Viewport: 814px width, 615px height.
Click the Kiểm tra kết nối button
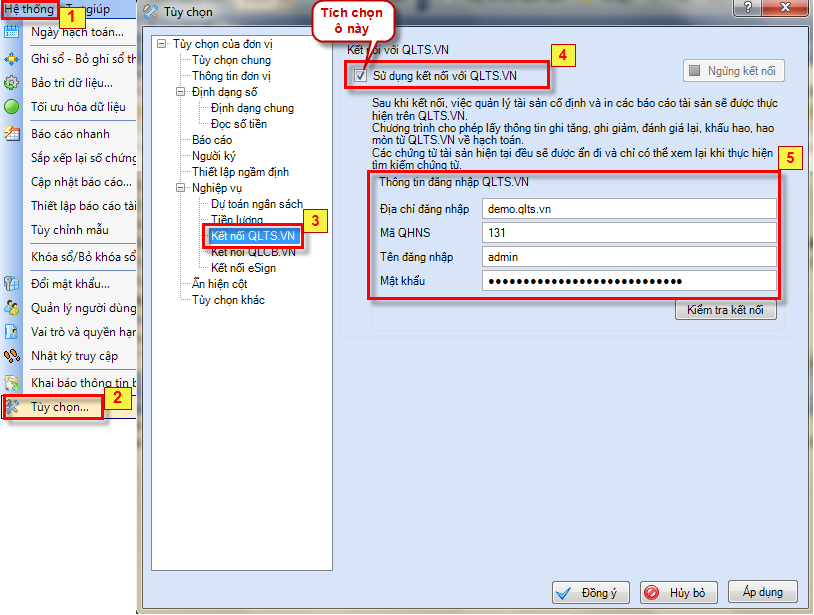pos(726,310)
